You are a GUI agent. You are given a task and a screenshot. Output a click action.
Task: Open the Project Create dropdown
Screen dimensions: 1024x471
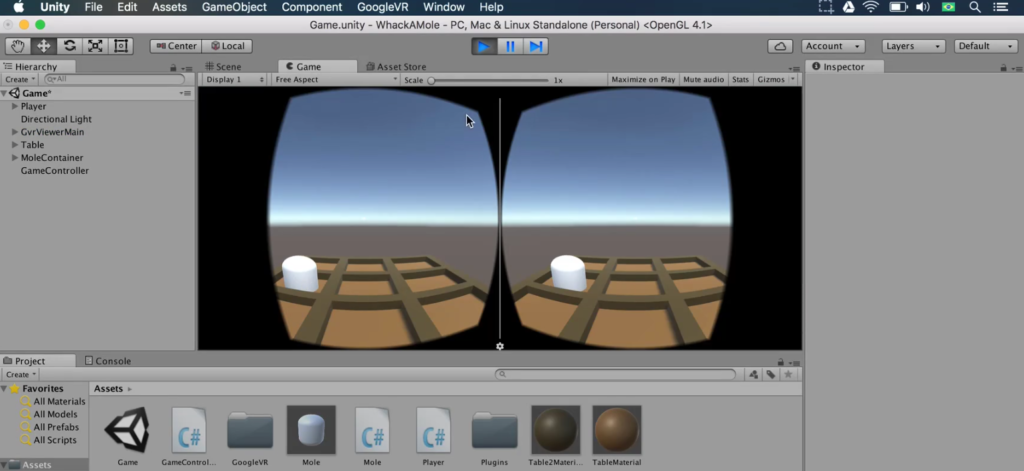click(20, 374)
